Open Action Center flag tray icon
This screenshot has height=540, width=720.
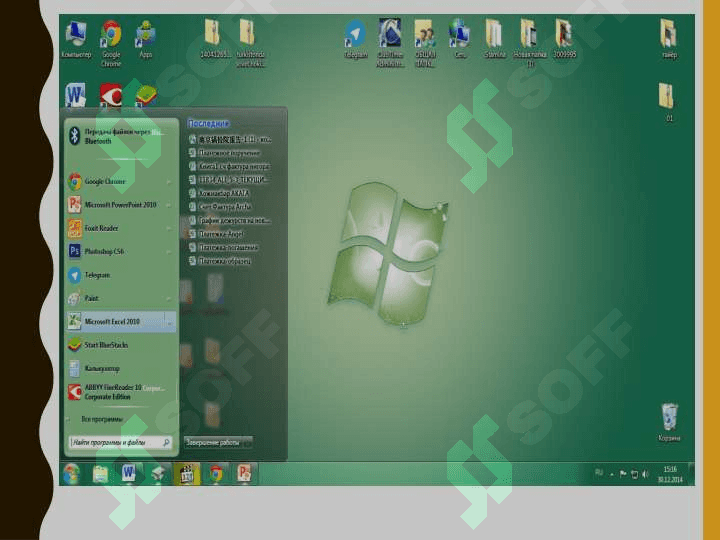point(623,474)
